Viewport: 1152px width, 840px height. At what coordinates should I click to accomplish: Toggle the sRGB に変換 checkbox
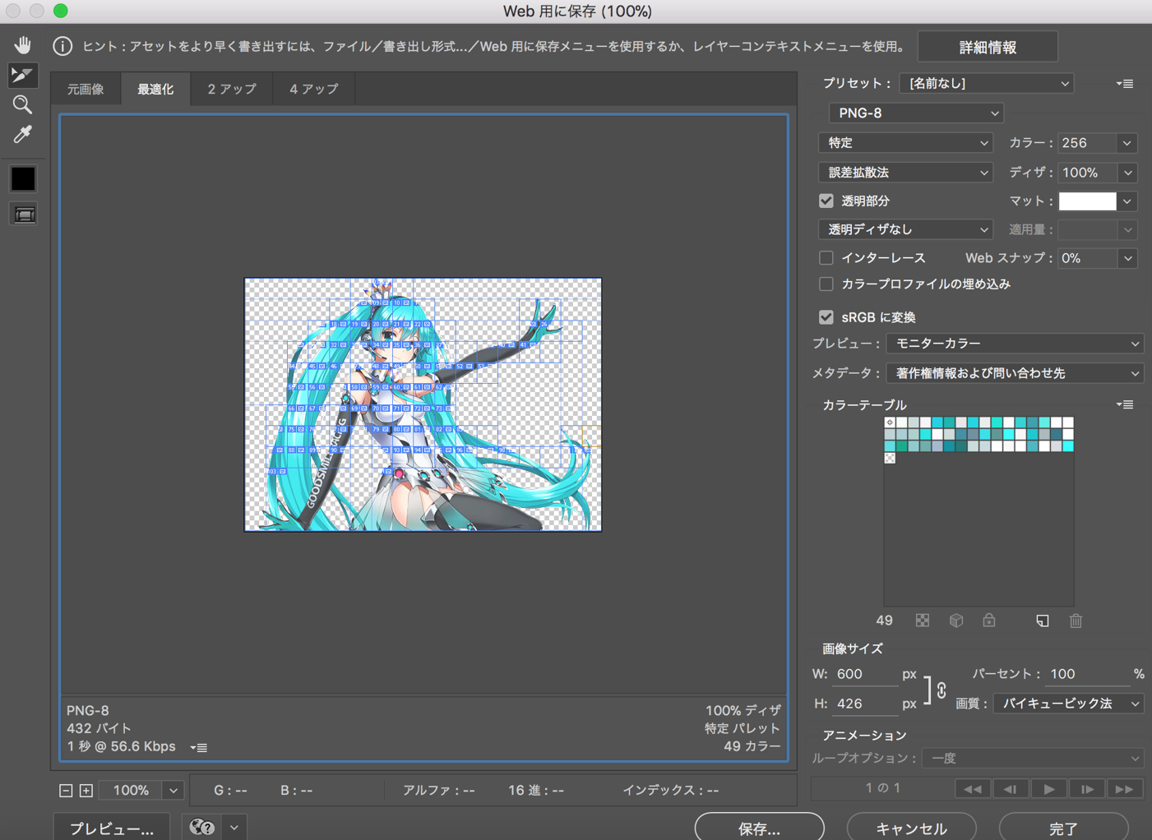pos(827,317)
